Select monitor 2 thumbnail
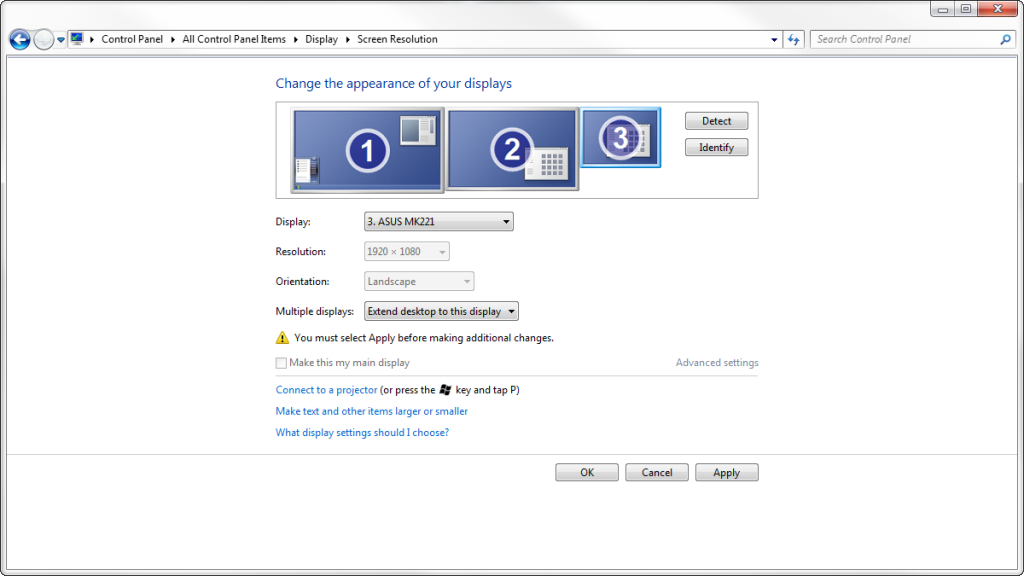 pos(513,150)
